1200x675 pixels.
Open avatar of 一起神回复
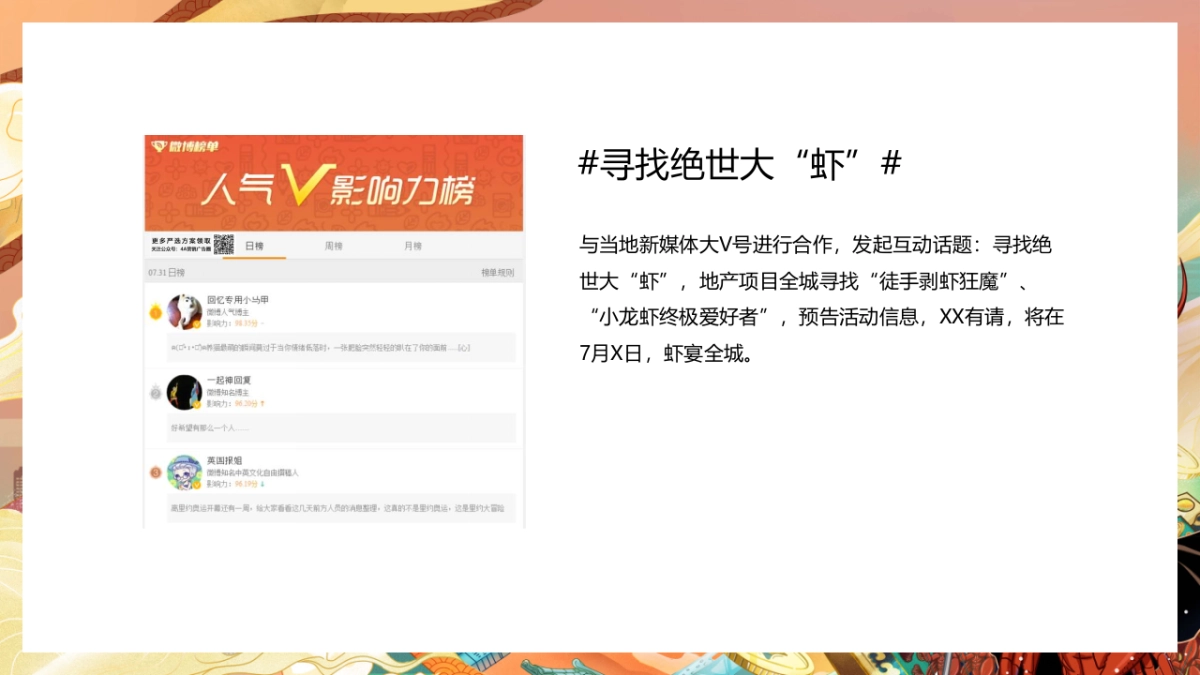[184, 392]
